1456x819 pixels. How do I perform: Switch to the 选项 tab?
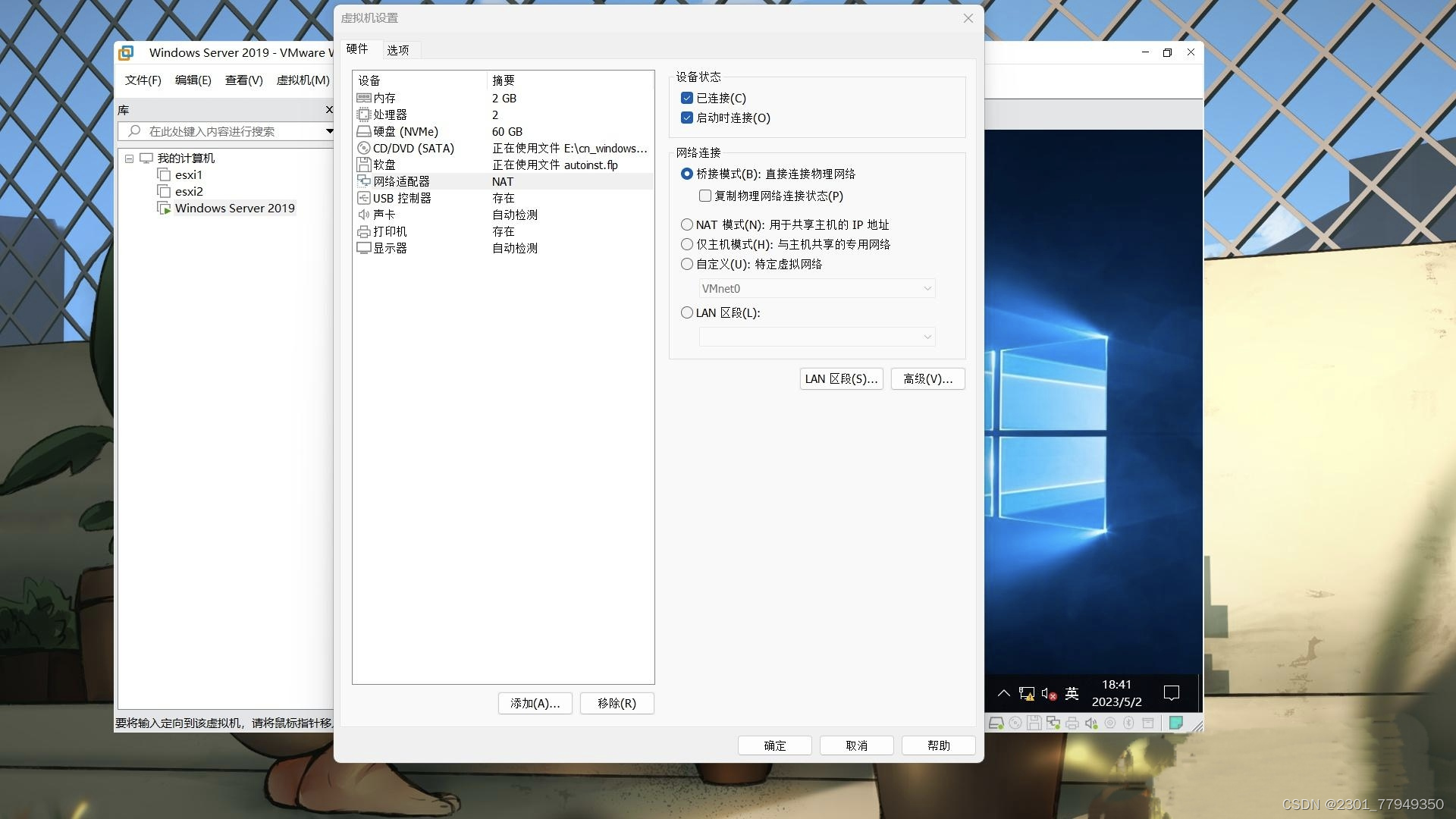point(398,50)
